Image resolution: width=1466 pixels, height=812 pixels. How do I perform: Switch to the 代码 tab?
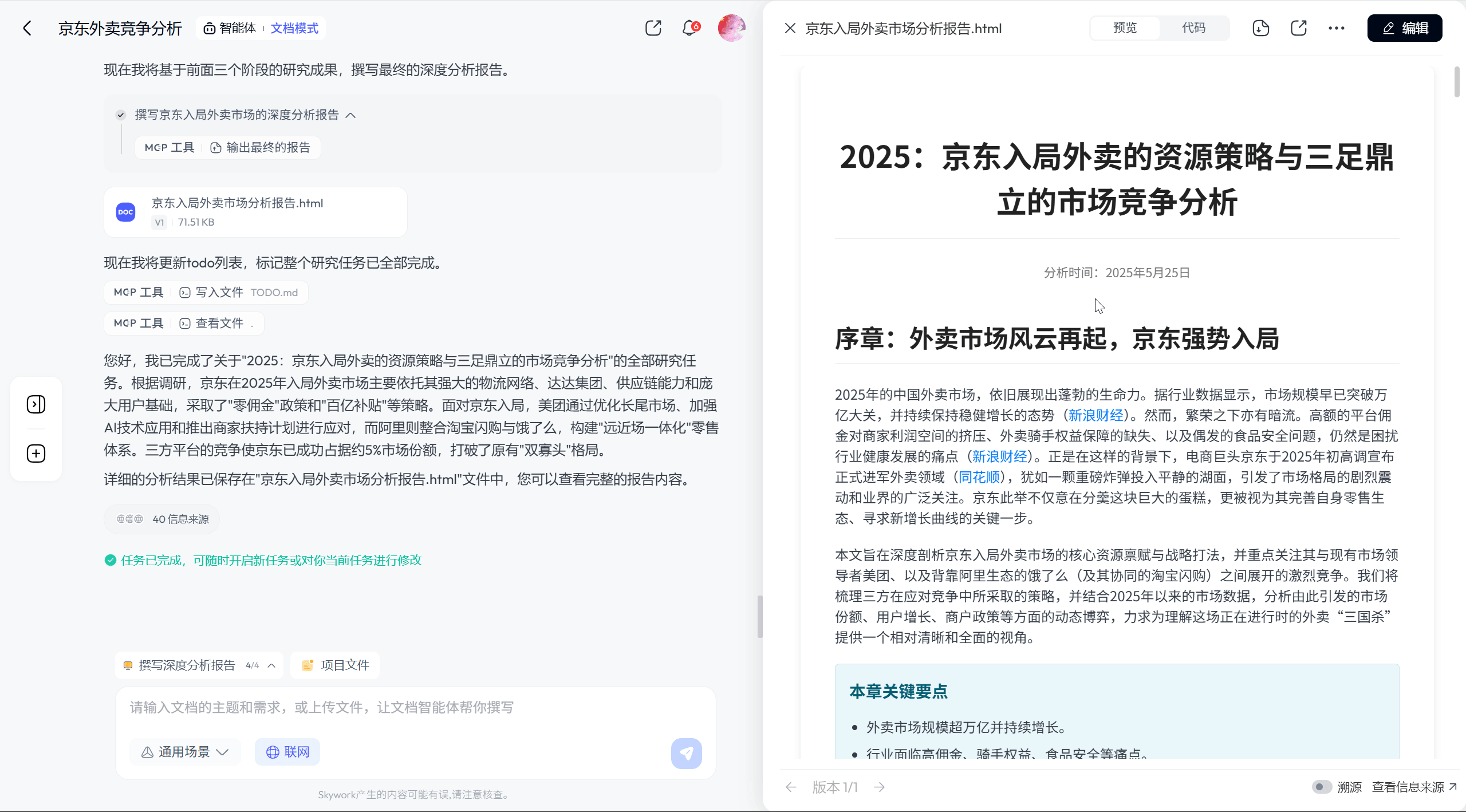pyautogui.click(x=1193, y=27)
